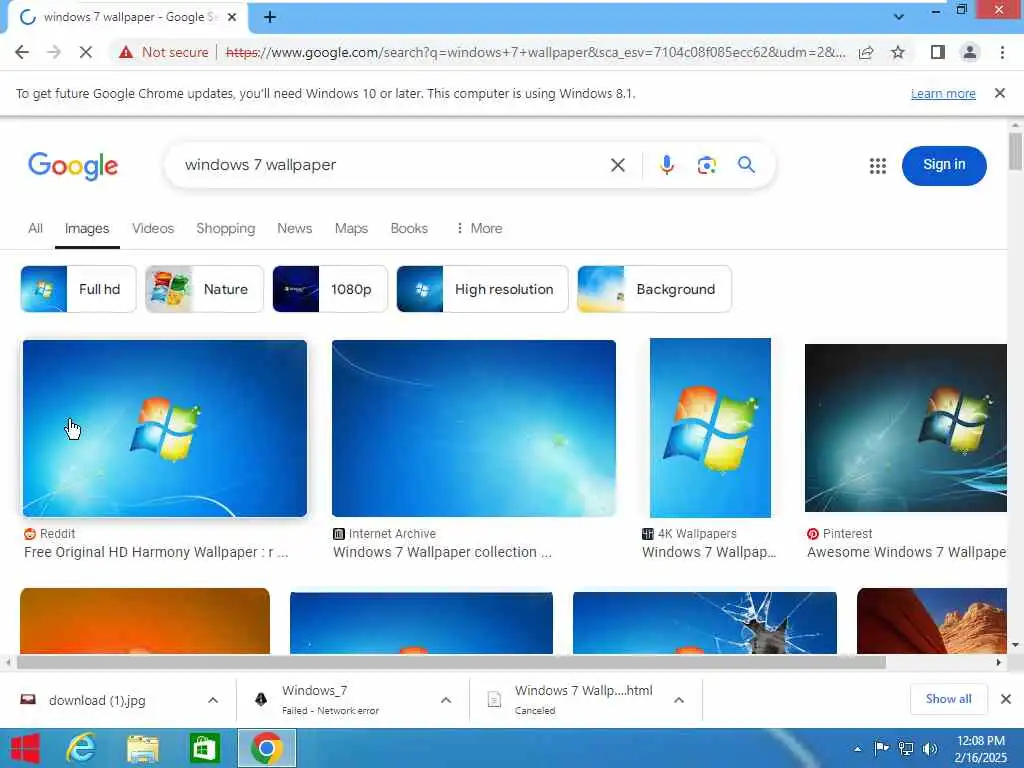Open the Windows Start button
Image resolution: width=1024 pixels, height=768 pixels.
click(x=25, y=748)
